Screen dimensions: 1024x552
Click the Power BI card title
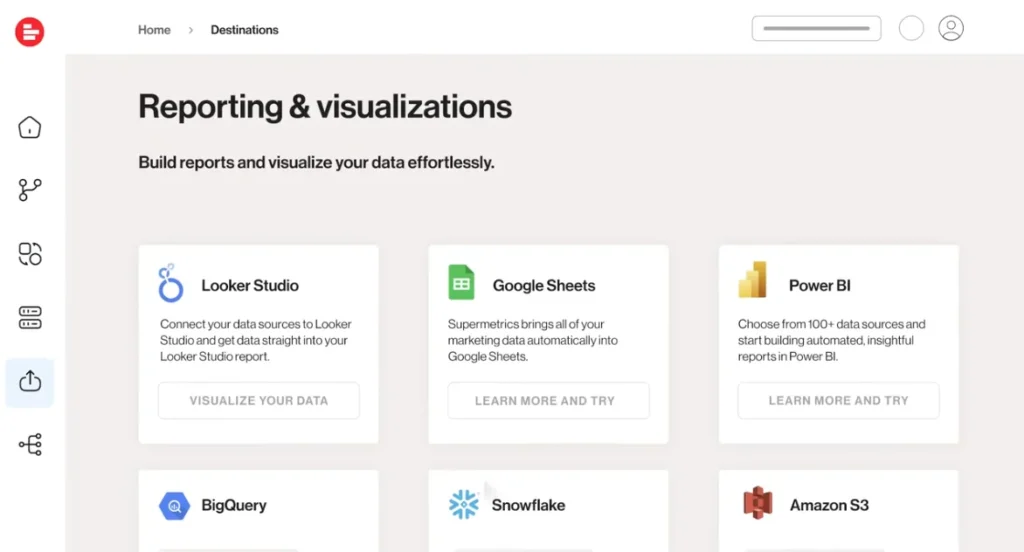(820, 285)
